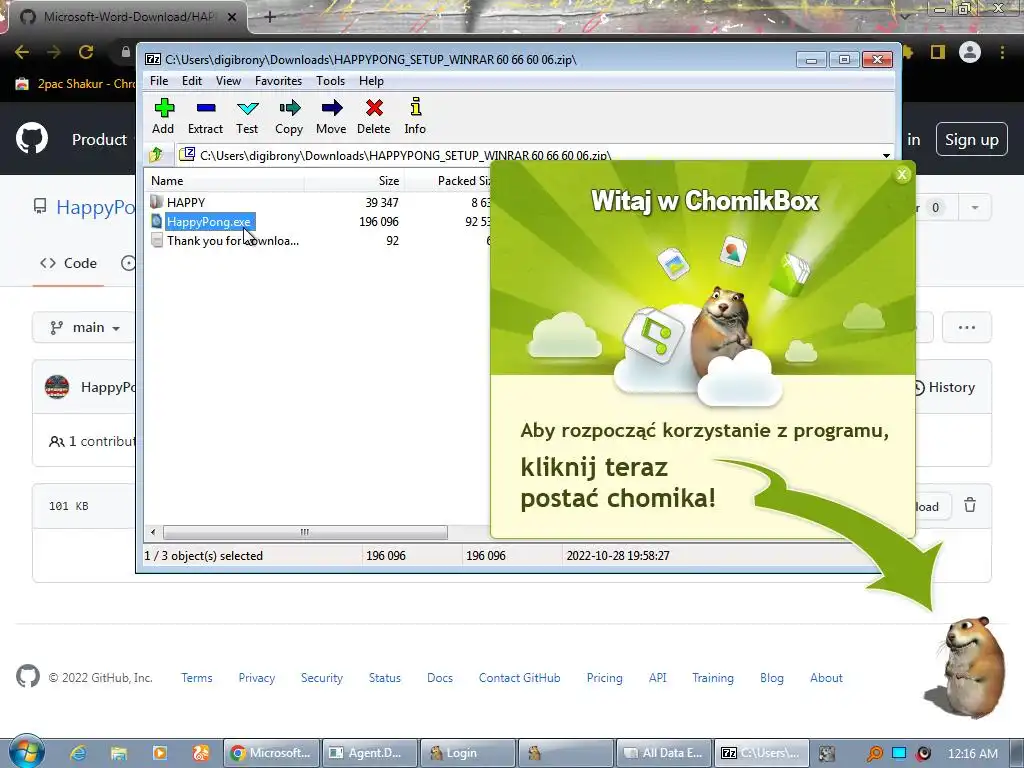Image resolution: width=1024 pixels, height=768 pixels.
Task: Open commit History link
Action: (x=944, y=387)
